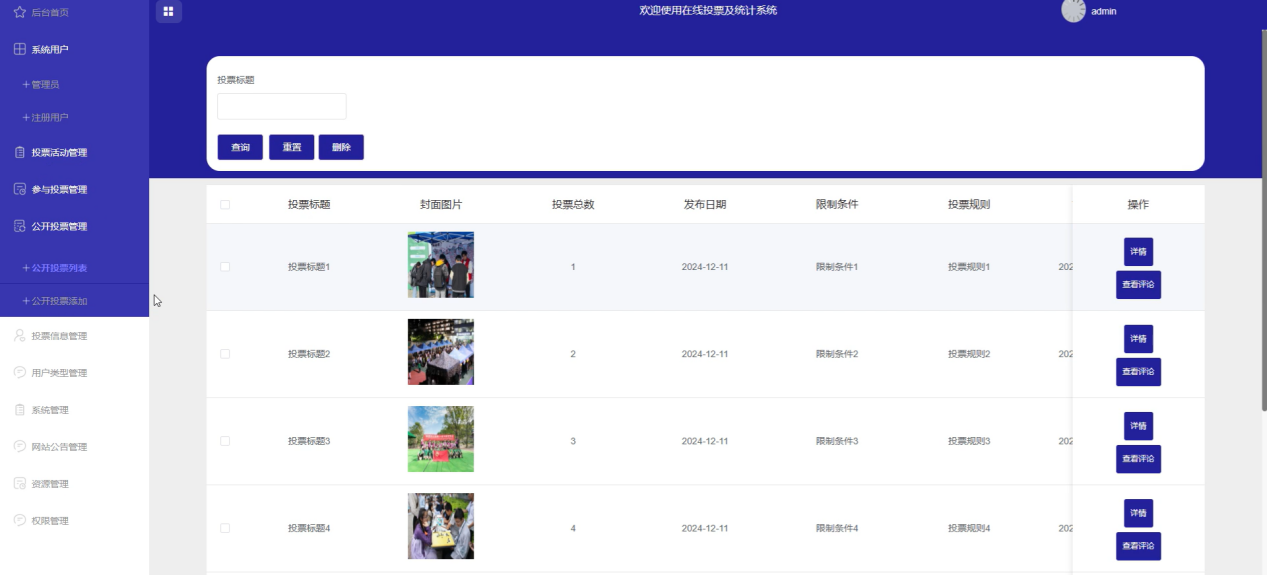Click the icon beside 权限管理
Screen dimensions: 1267x575
point(19,521)
